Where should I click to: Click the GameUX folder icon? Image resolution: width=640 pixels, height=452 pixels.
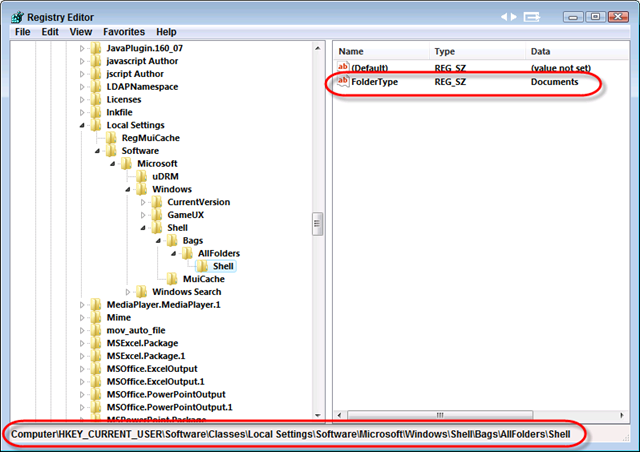pyautogui.click(x=157, y=215)
